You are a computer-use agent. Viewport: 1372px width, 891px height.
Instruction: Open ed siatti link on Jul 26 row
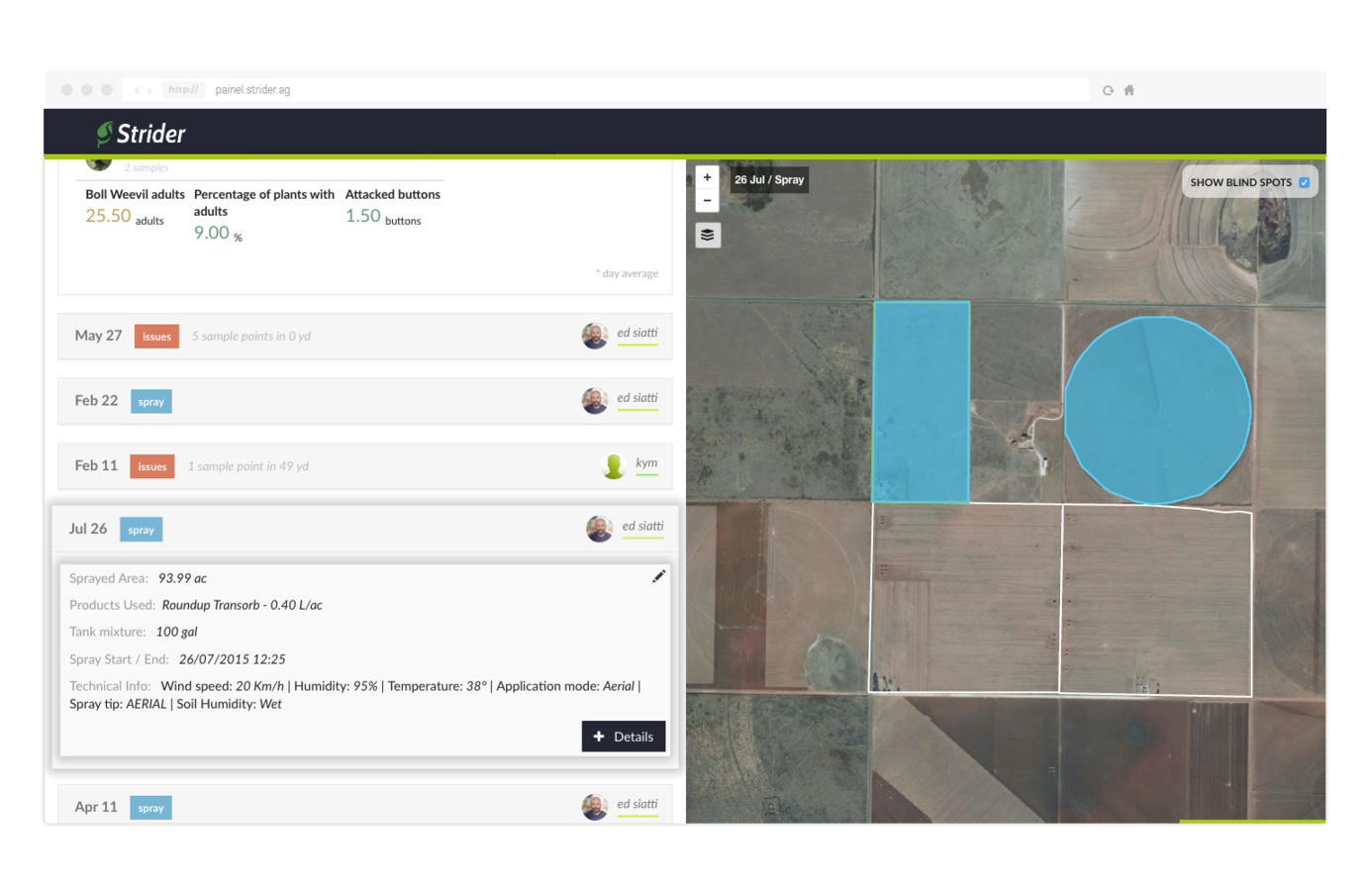tap(642, 527)
